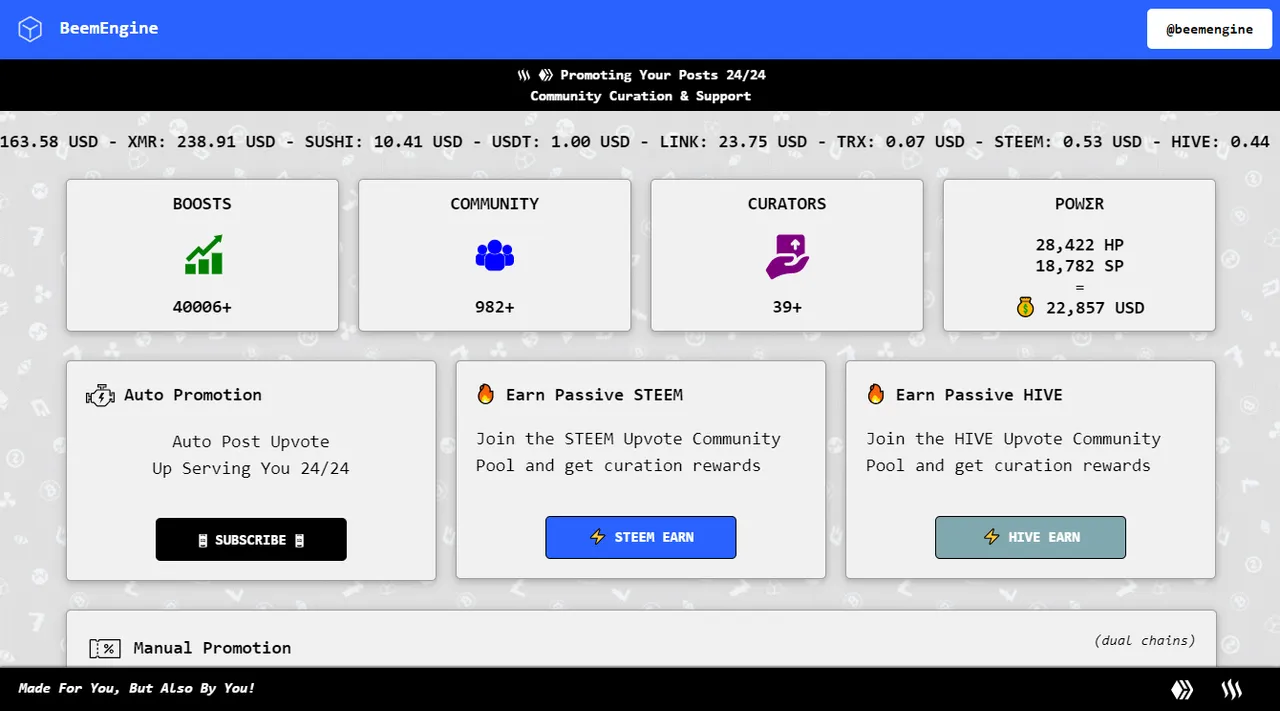Click the Steem icon in the black banner
Viewport: 1280px width, 711px height.
coord(524,75)
